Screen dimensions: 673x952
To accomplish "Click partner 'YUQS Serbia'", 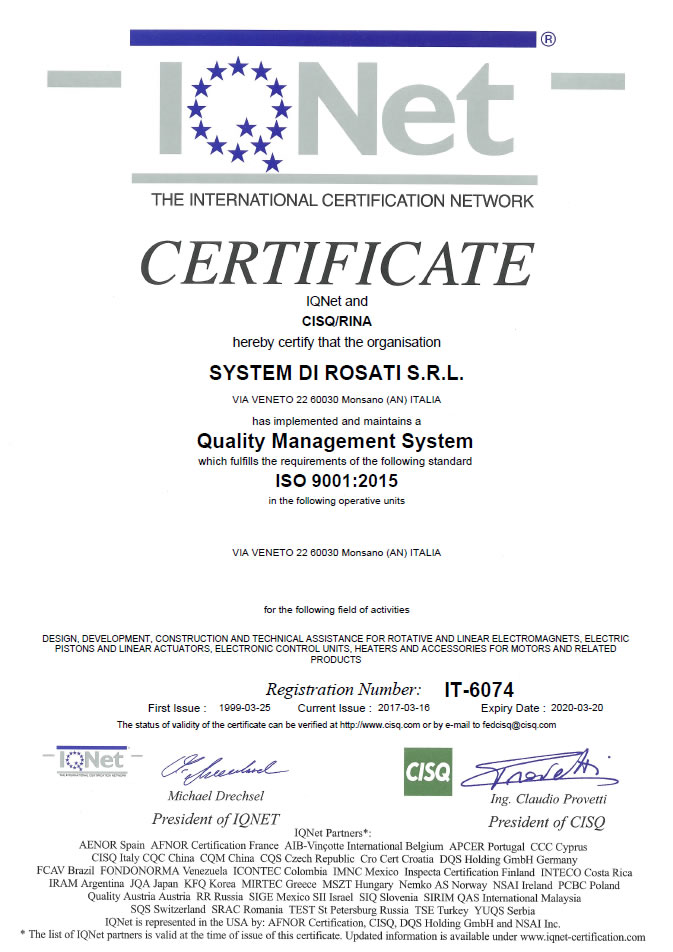I will [505, 910].
